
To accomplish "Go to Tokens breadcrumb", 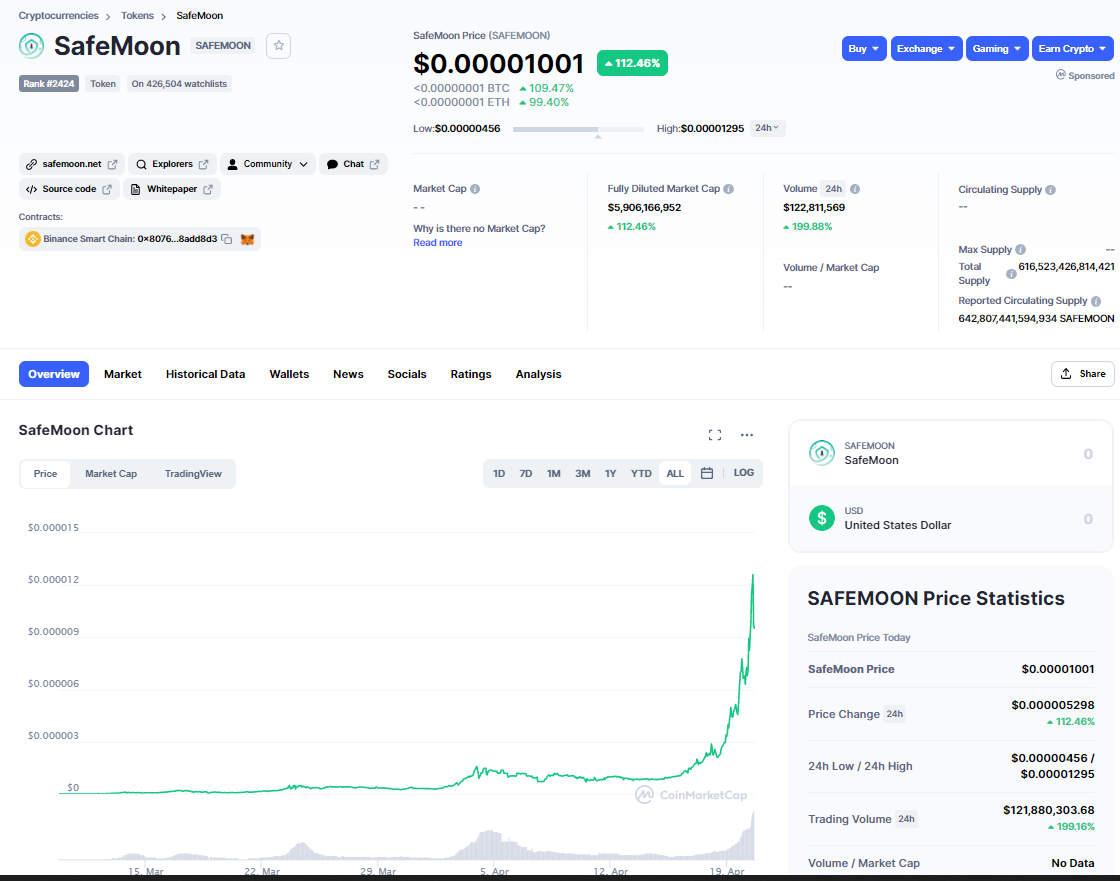I will point(137,16).
